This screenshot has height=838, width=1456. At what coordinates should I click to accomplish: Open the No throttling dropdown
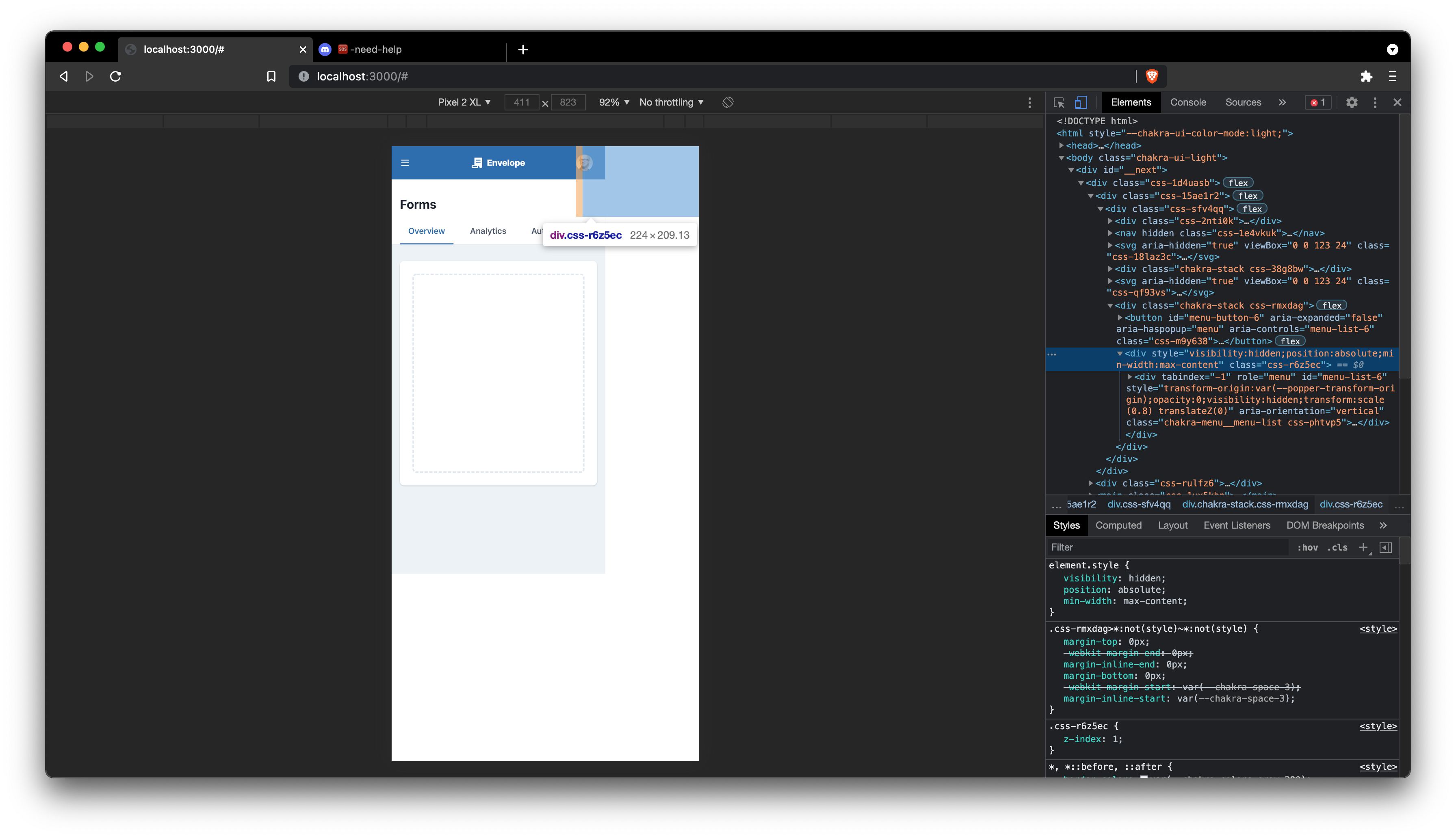[671, 102]
